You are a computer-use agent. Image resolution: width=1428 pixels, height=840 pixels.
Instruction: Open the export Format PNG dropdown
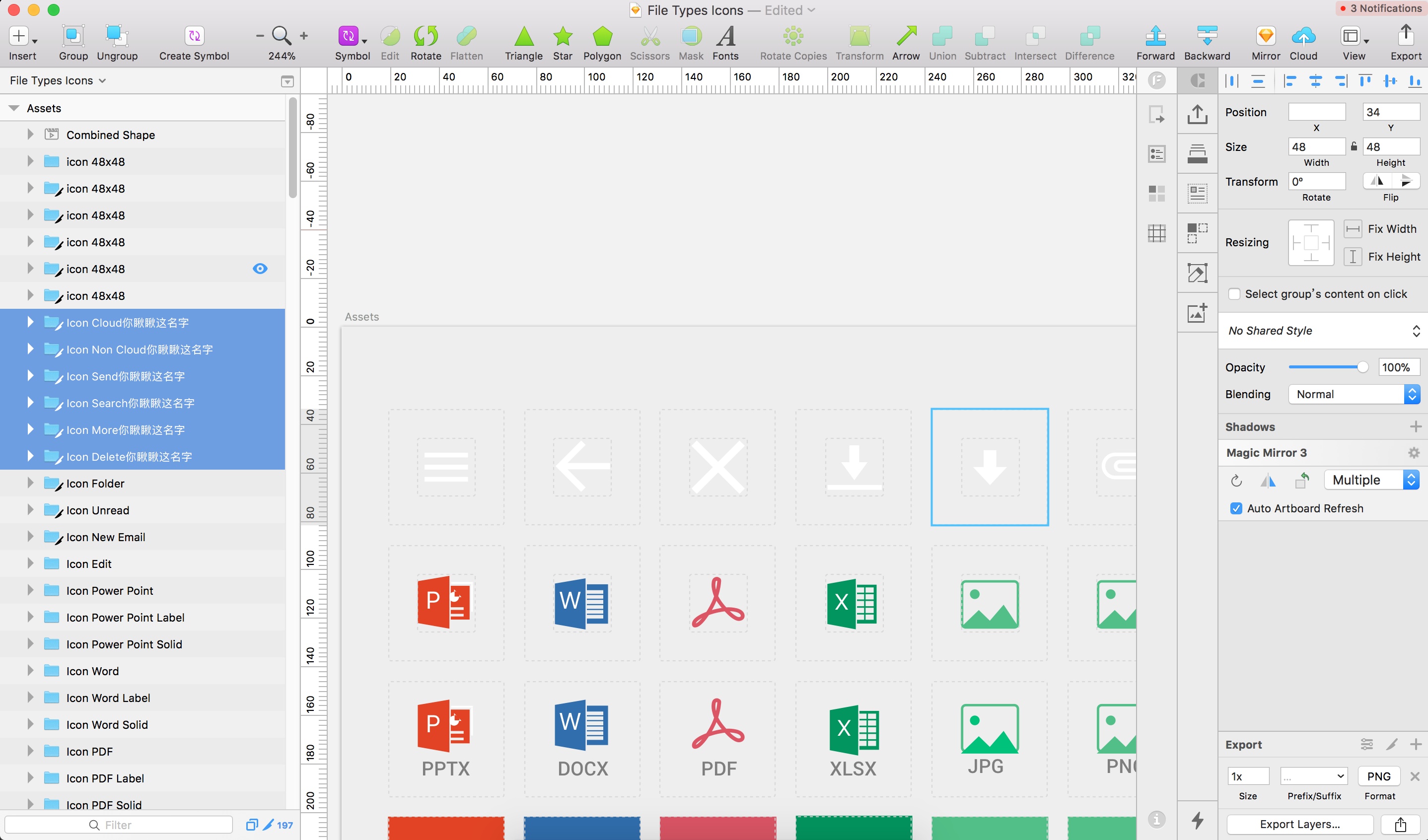pyautogui.click(x=1379, y=776)
